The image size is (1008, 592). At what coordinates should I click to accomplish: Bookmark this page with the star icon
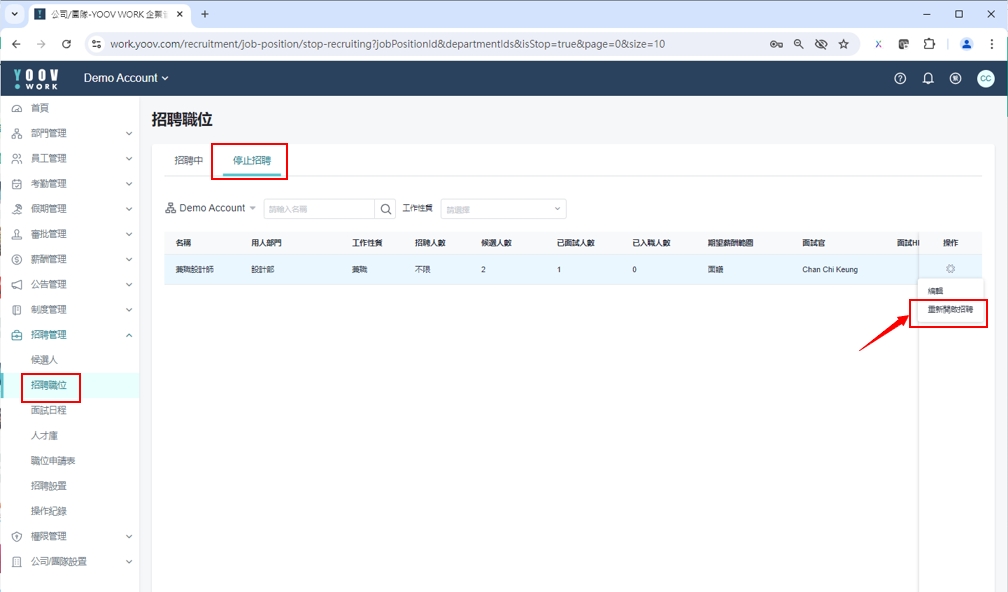(843, 44)
